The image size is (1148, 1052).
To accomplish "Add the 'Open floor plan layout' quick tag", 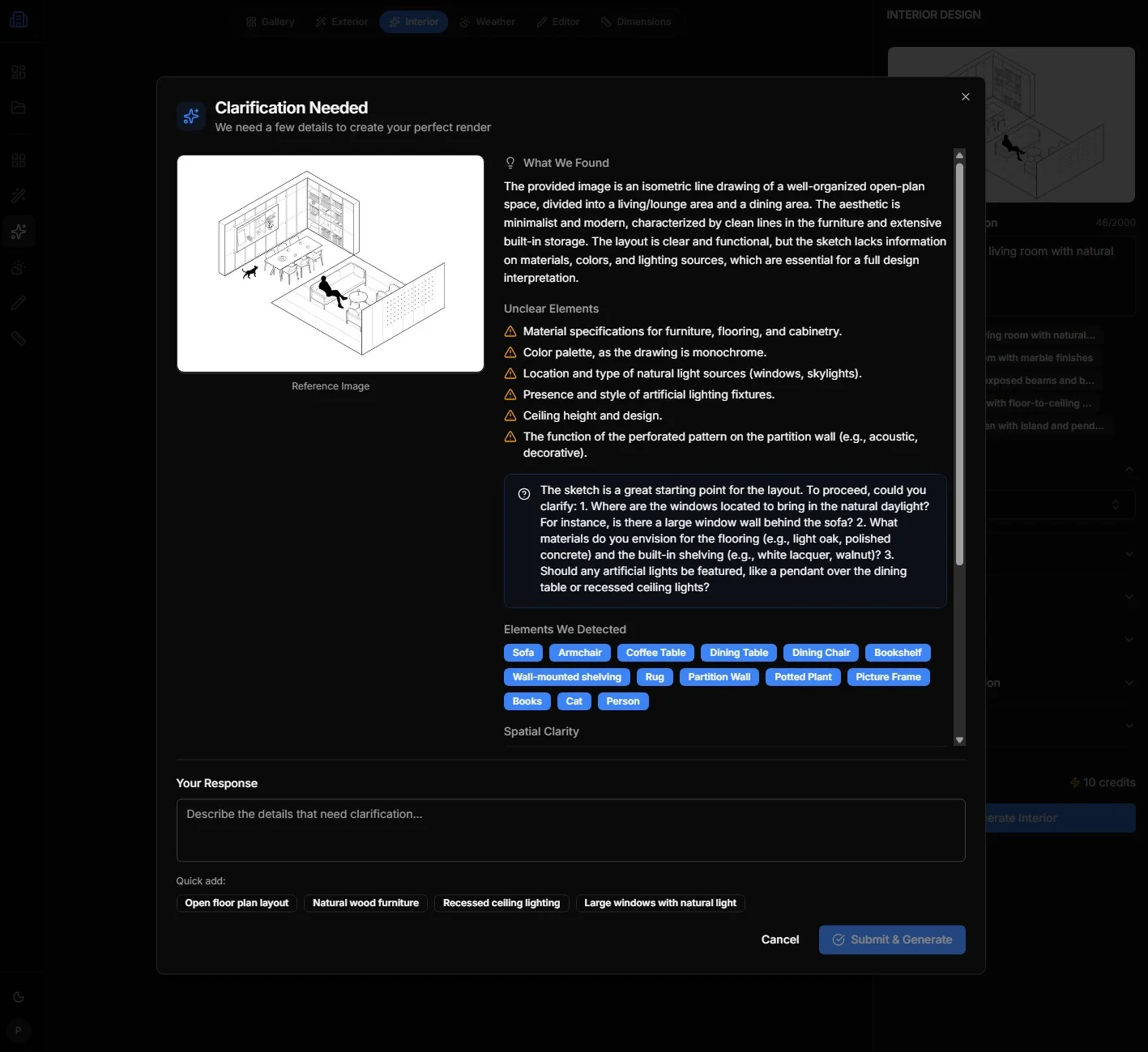I will point(236,903).
